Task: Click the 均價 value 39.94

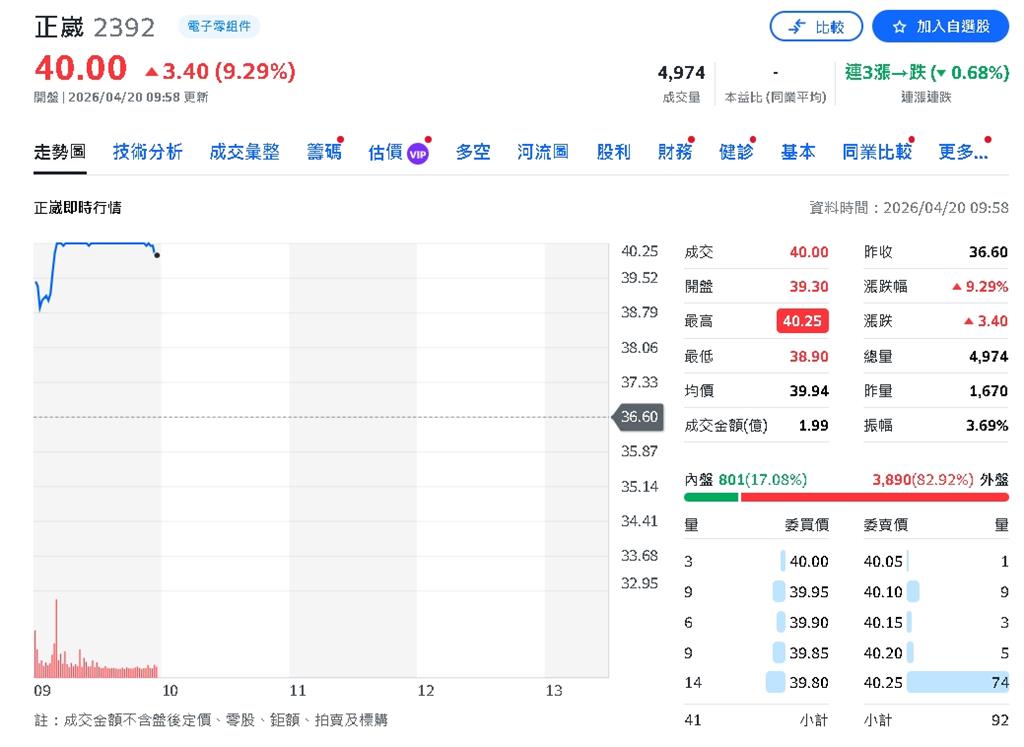Action: [808, 390]
